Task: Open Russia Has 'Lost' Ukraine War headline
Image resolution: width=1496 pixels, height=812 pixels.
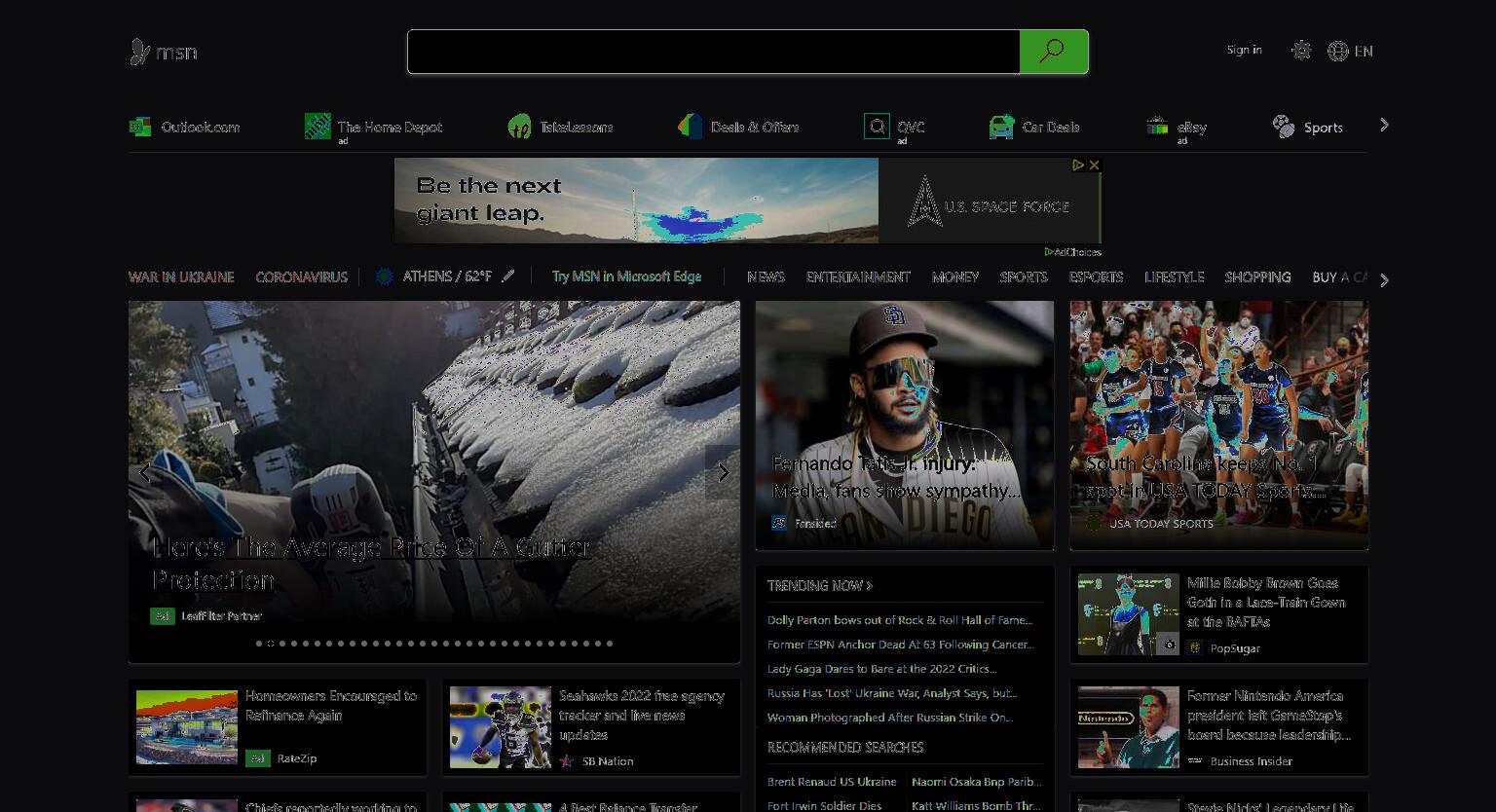Action: click(892, 693)
